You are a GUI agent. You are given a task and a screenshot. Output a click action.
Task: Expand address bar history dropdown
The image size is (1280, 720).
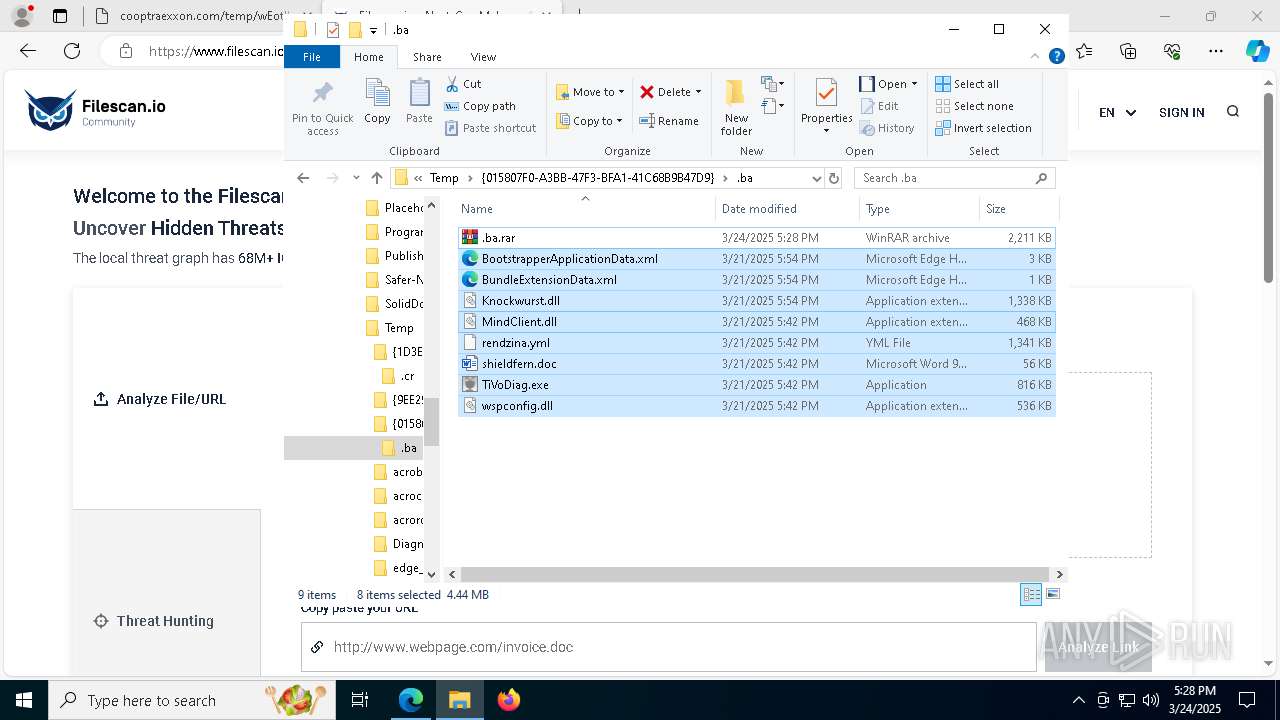[816, 178]
